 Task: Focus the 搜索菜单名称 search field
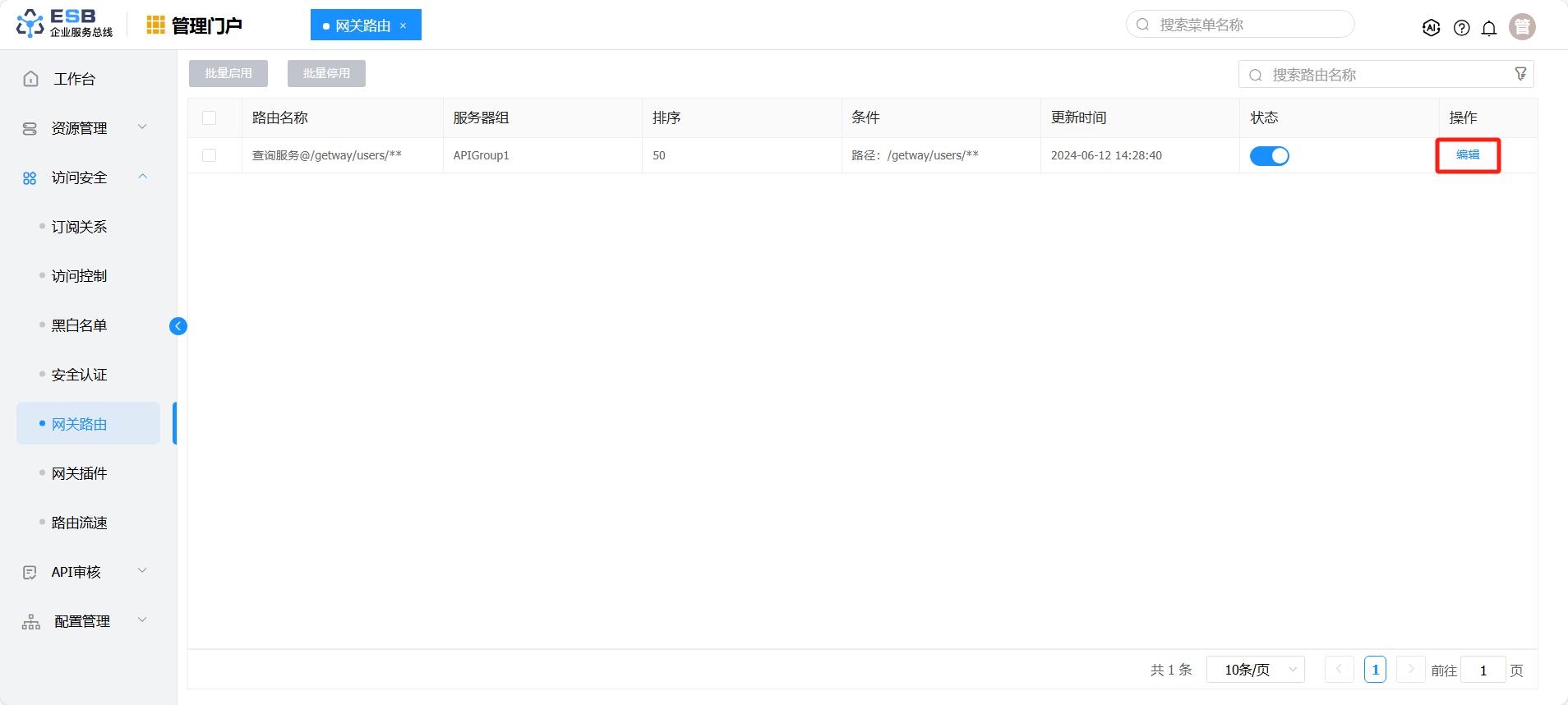coord(1240,25)
